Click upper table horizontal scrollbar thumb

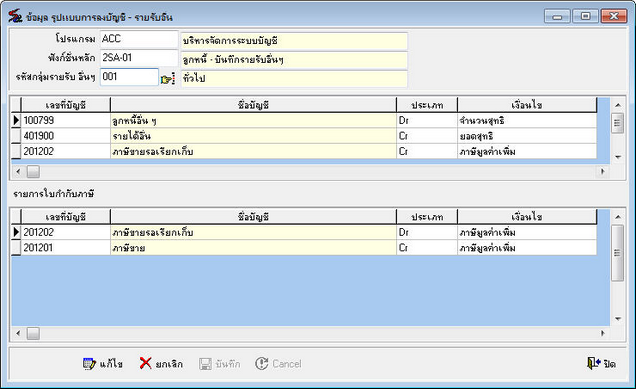[x=33, y=172]
